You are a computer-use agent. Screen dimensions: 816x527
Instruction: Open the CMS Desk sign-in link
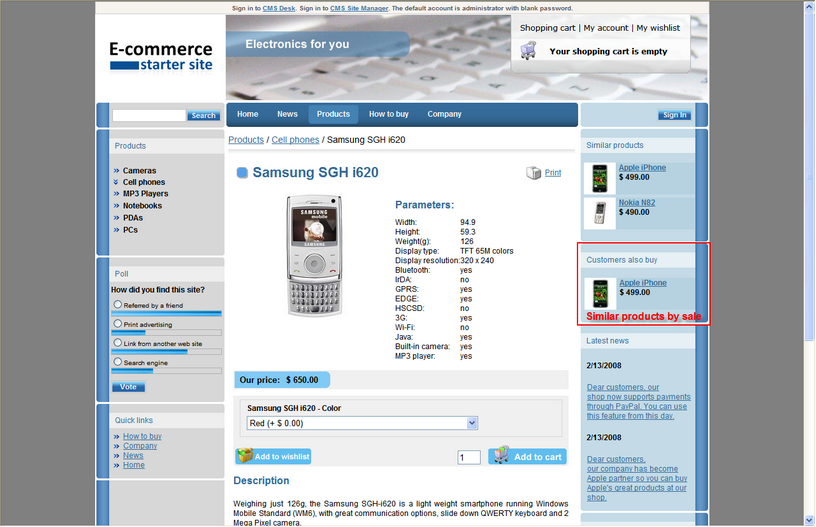(x=279, y=8)
